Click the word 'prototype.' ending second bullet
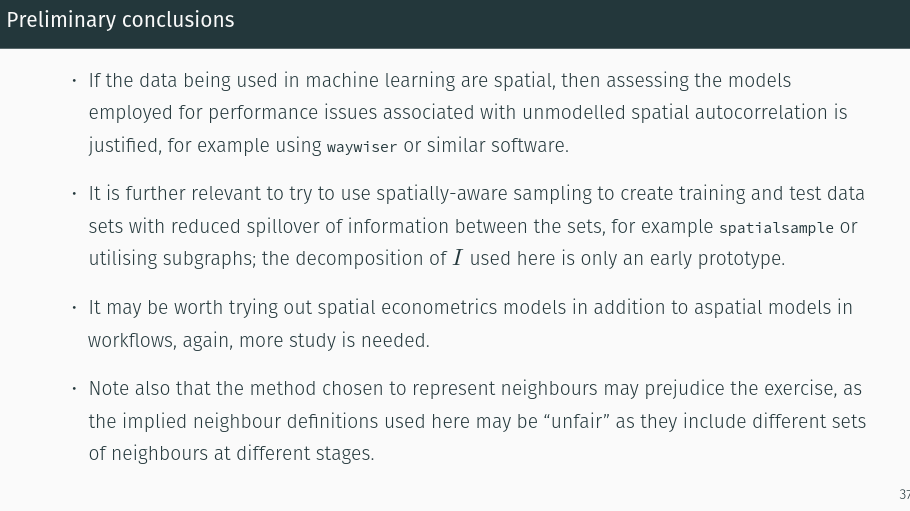This screenshot has height=511, width=910. pos(741,259)
